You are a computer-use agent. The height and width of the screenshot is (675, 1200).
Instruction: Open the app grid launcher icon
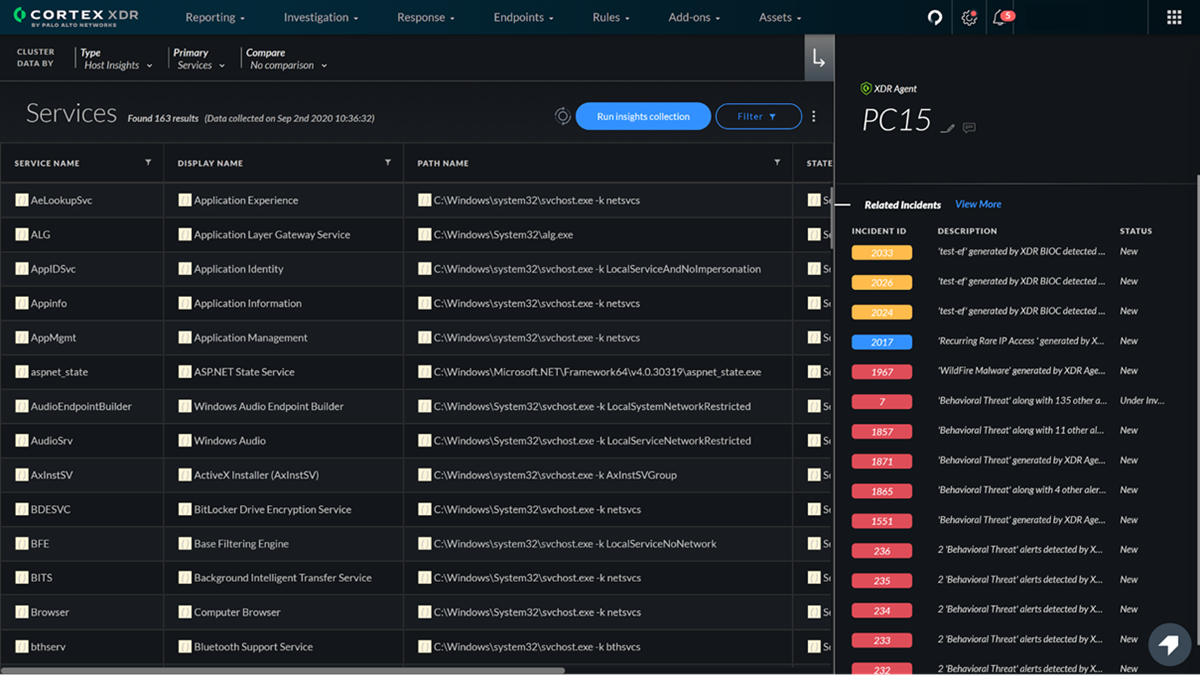pyautogui.click(x=1173, y=17)
